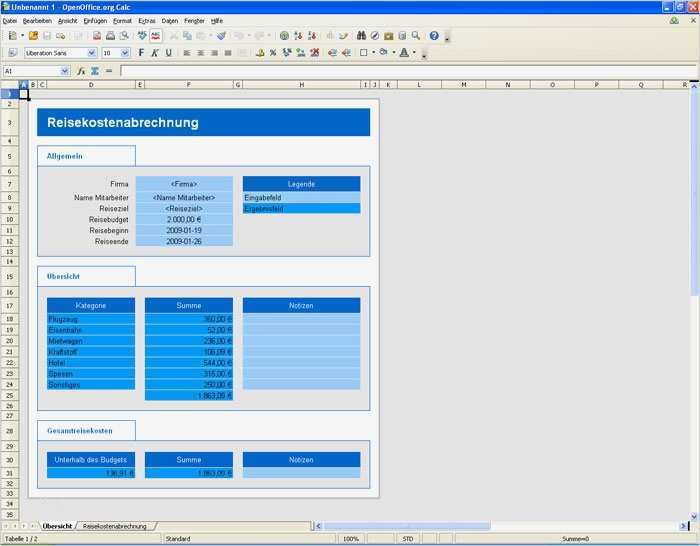This screenshot has width=700, height=546.
Task: Click the Print icon in toolbar
Action: click(x=110, y=35)
